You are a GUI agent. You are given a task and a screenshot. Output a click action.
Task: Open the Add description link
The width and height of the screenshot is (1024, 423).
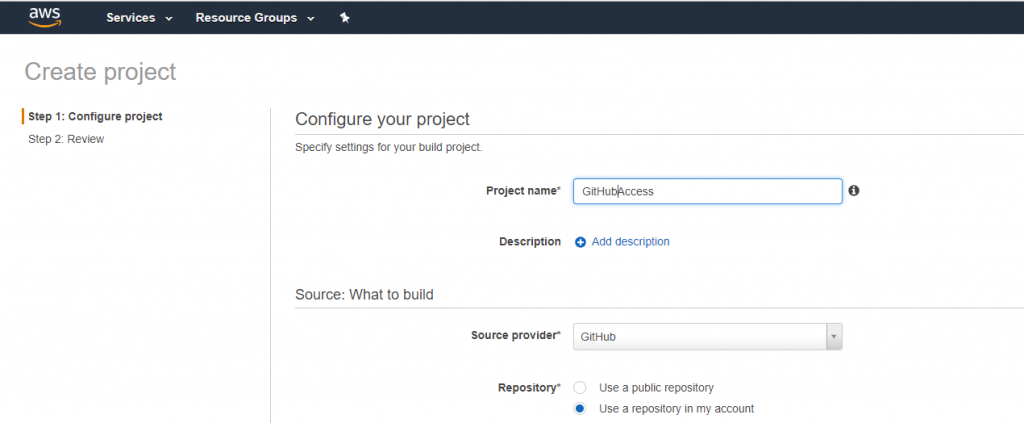click(630, 242)
